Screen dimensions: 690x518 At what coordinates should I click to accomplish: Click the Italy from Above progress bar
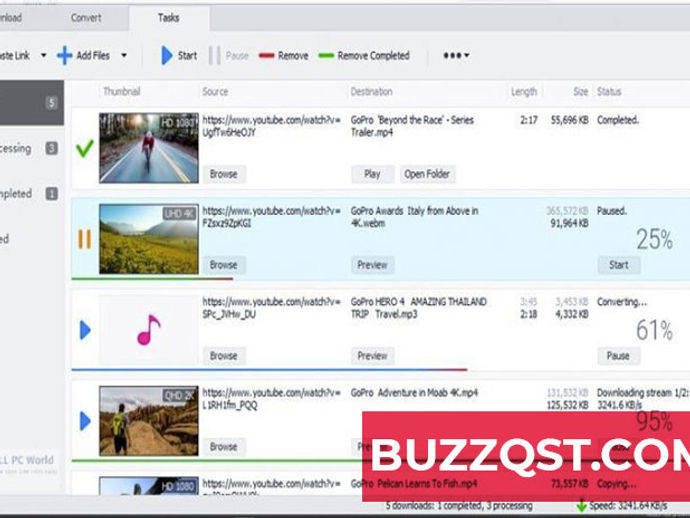click(152, 279)
